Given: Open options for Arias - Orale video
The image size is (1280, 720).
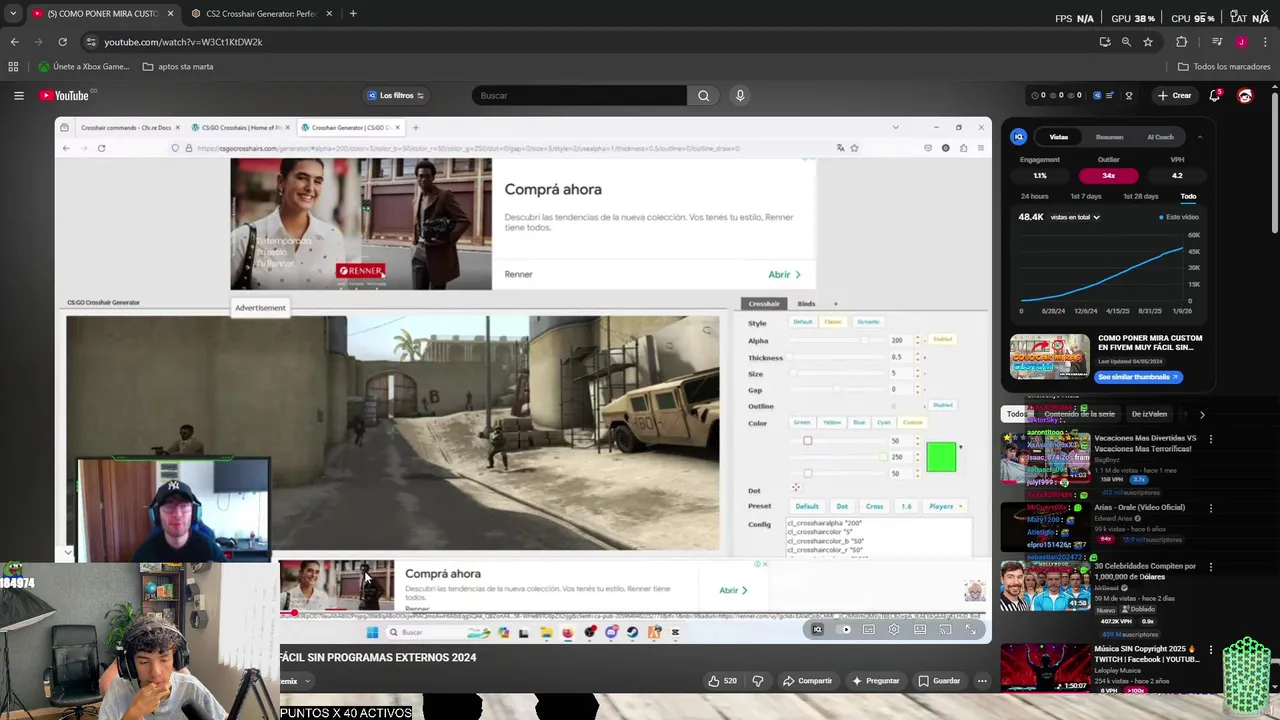Looking at the screenshot, I should coord(1211,508).
